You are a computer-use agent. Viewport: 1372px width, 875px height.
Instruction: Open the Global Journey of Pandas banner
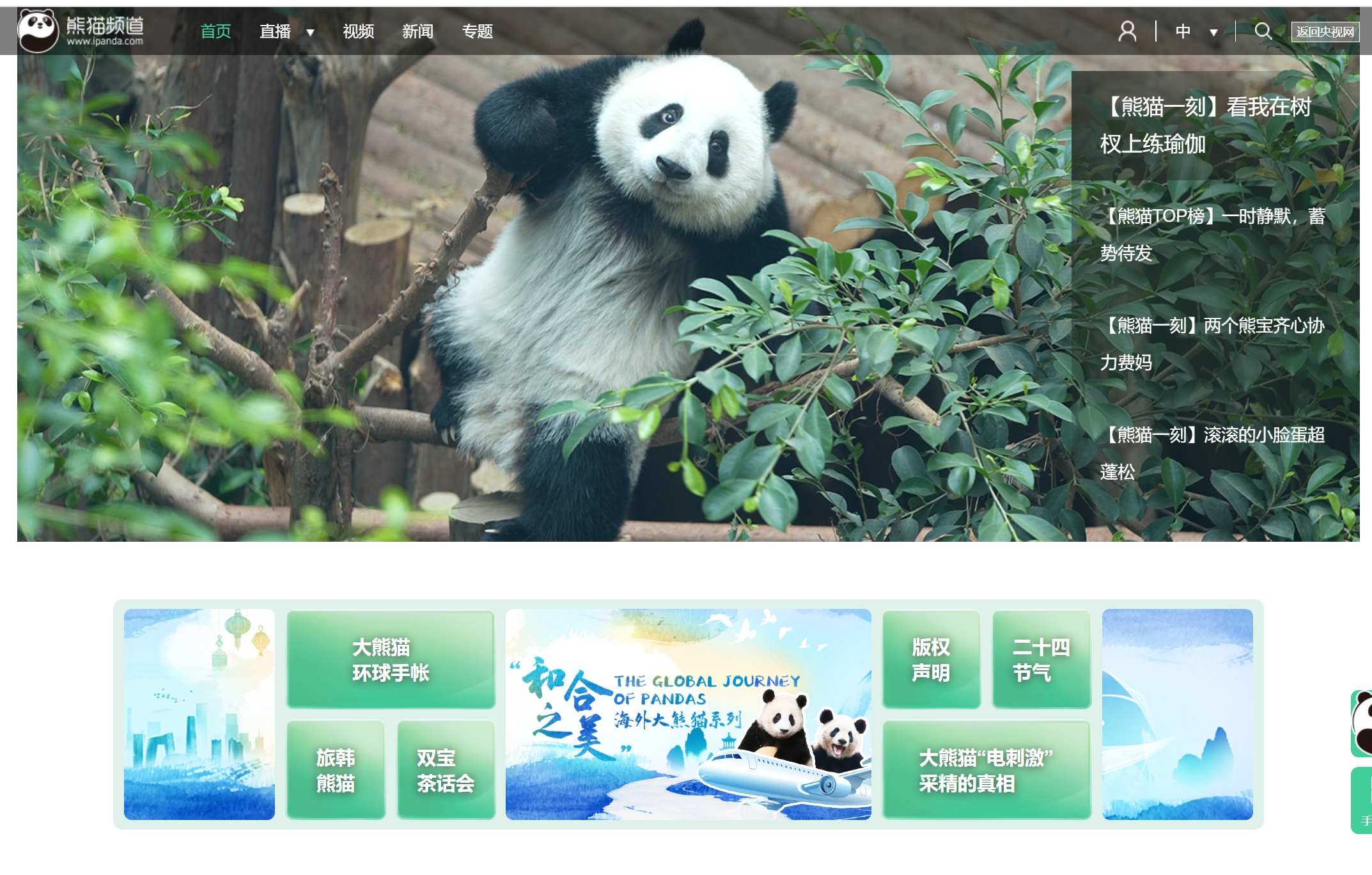(x=688, y=714)
